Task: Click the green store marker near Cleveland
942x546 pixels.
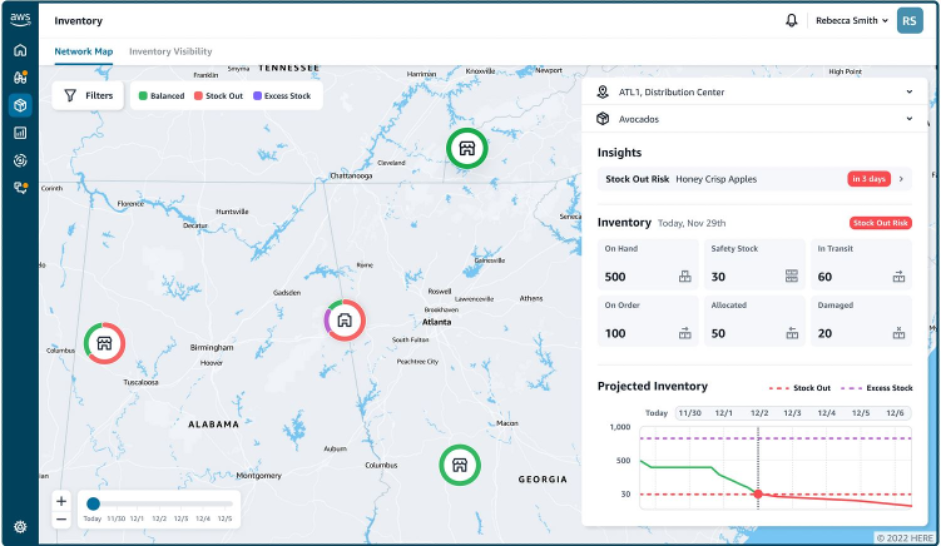Action: click(467, 148)
